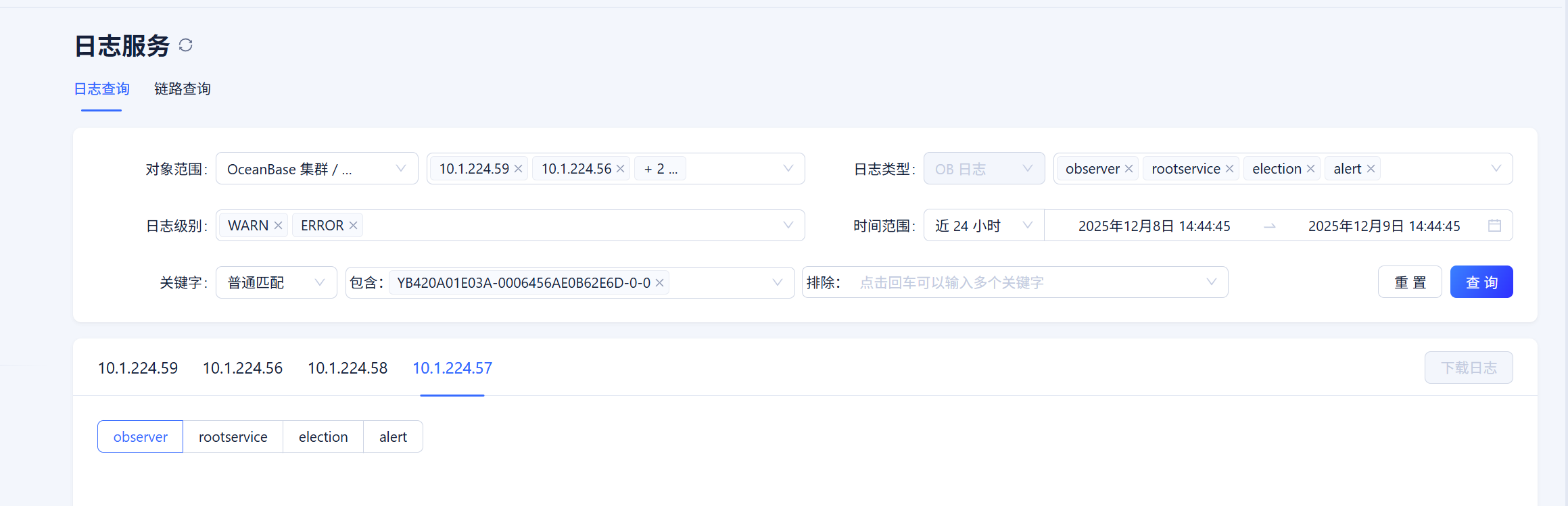This screenshot has height=506, width=1568.
Task: Select the rootservice log toggle button
Action: coord(233,437)
